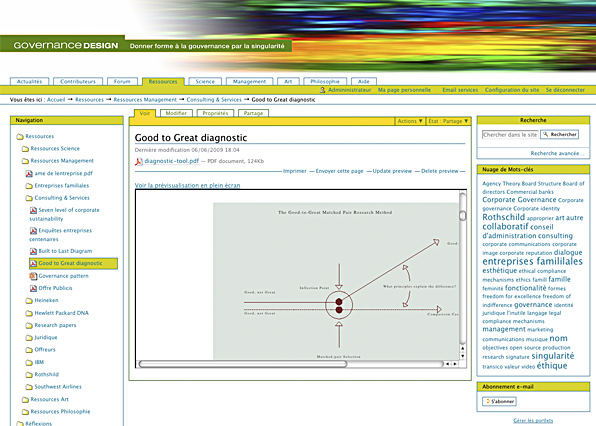Image resolution: width=596 pixels, height=426 pixels.
Task: Click the Ressources Art folder icon
Action: coord(25,399)
